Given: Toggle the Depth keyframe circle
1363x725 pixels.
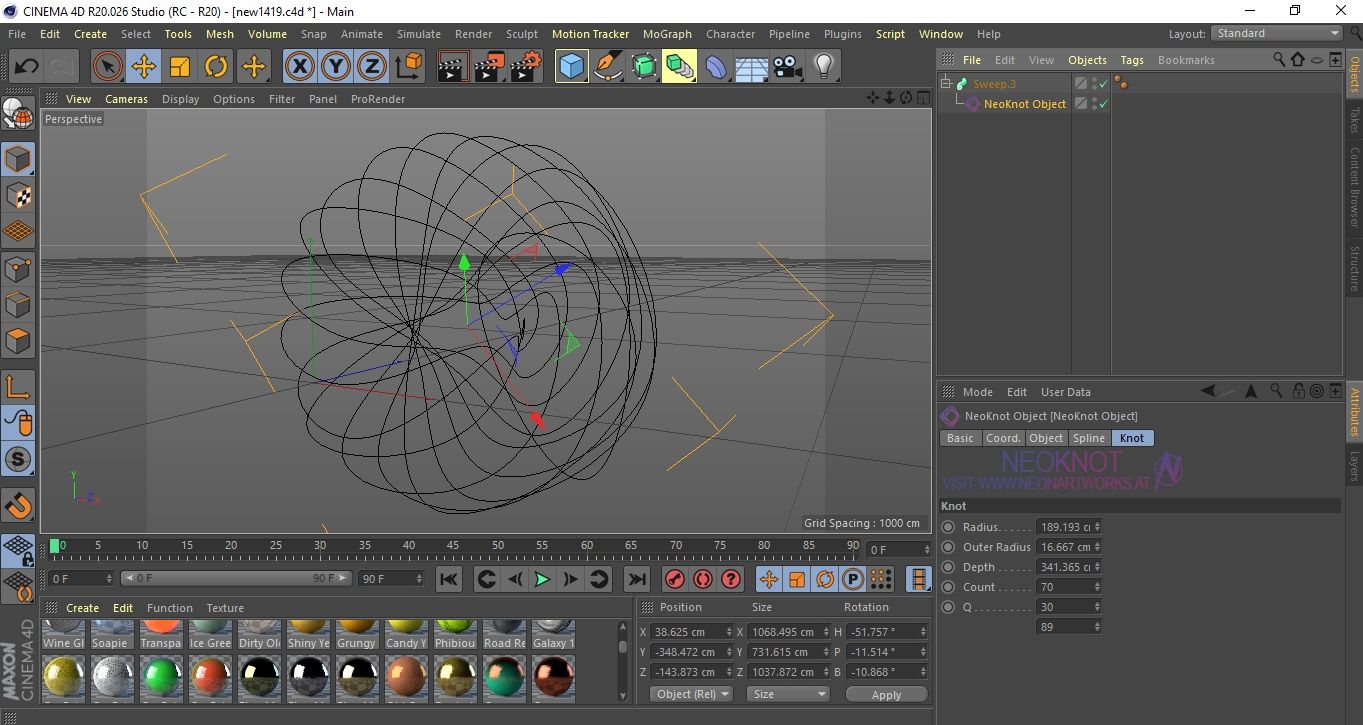Looking at the screenshot, I should 948,567.
